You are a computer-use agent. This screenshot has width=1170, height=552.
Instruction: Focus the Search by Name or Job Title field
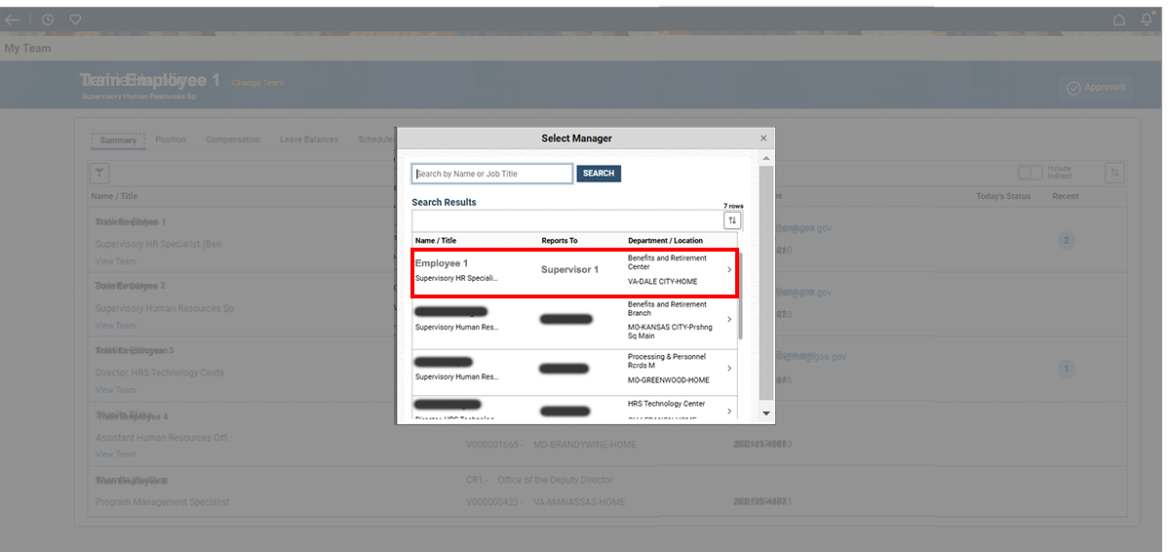pos(492,174)
